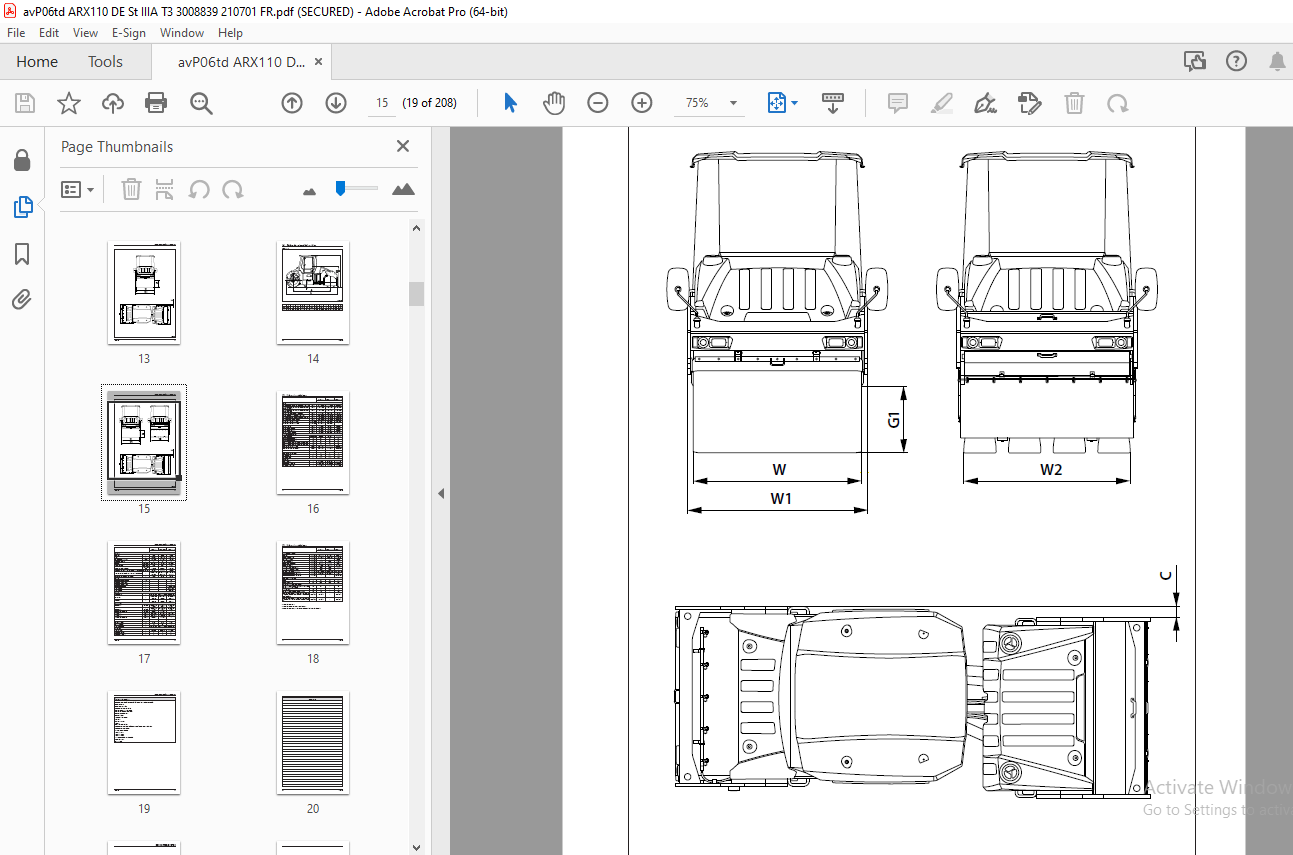Select the Highlight text tool

click(x=942, y=103)
